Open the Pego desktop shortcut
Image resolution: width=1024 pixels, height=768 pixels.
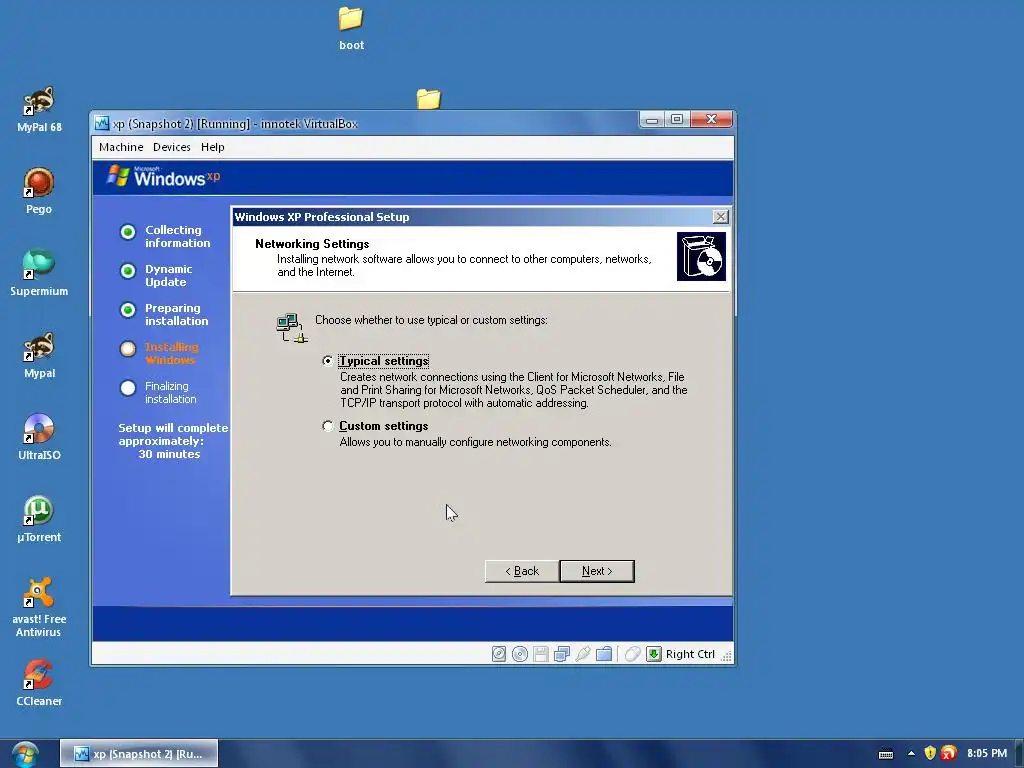point(39,191)
